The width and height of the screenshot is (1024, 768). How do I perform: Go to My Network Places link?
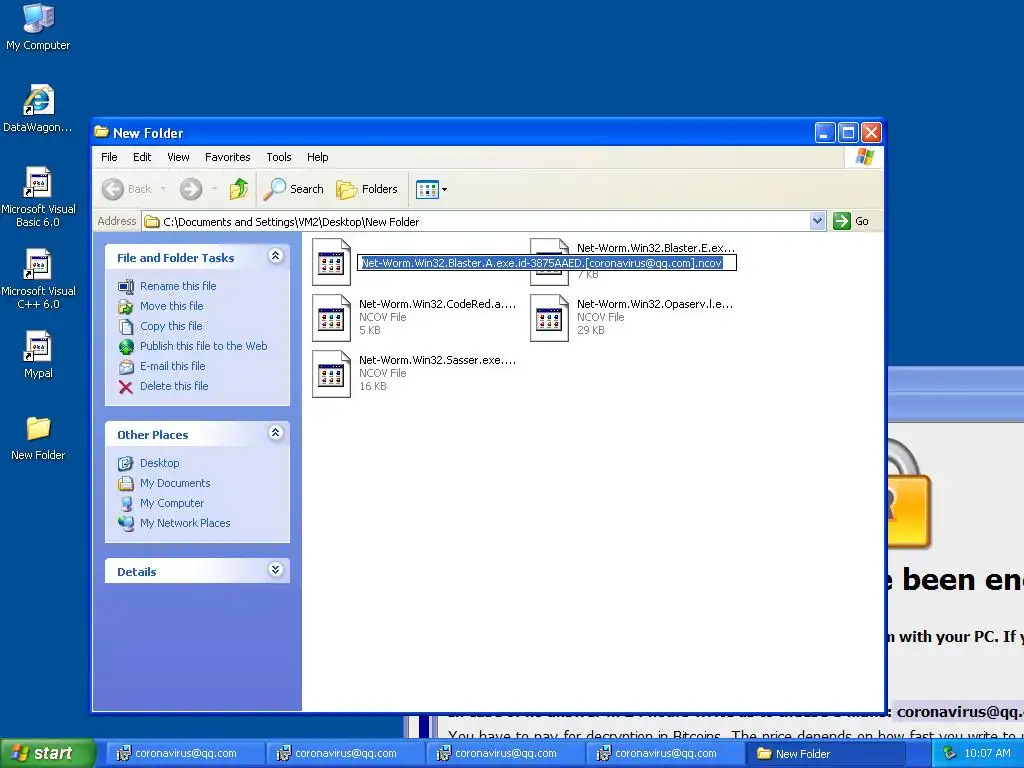(185, 523)
